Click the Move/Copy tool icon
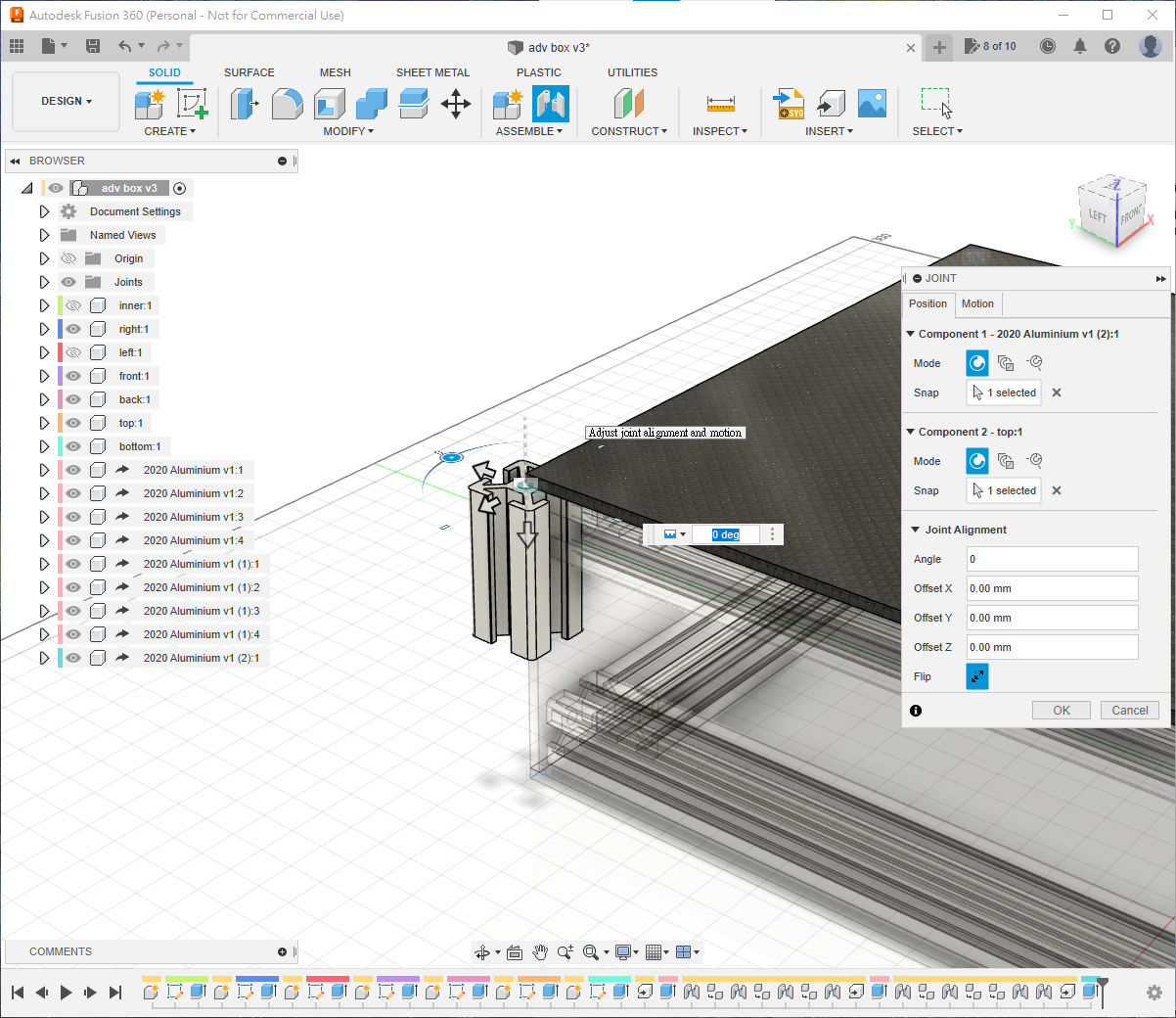 click(x=456, y=104)
